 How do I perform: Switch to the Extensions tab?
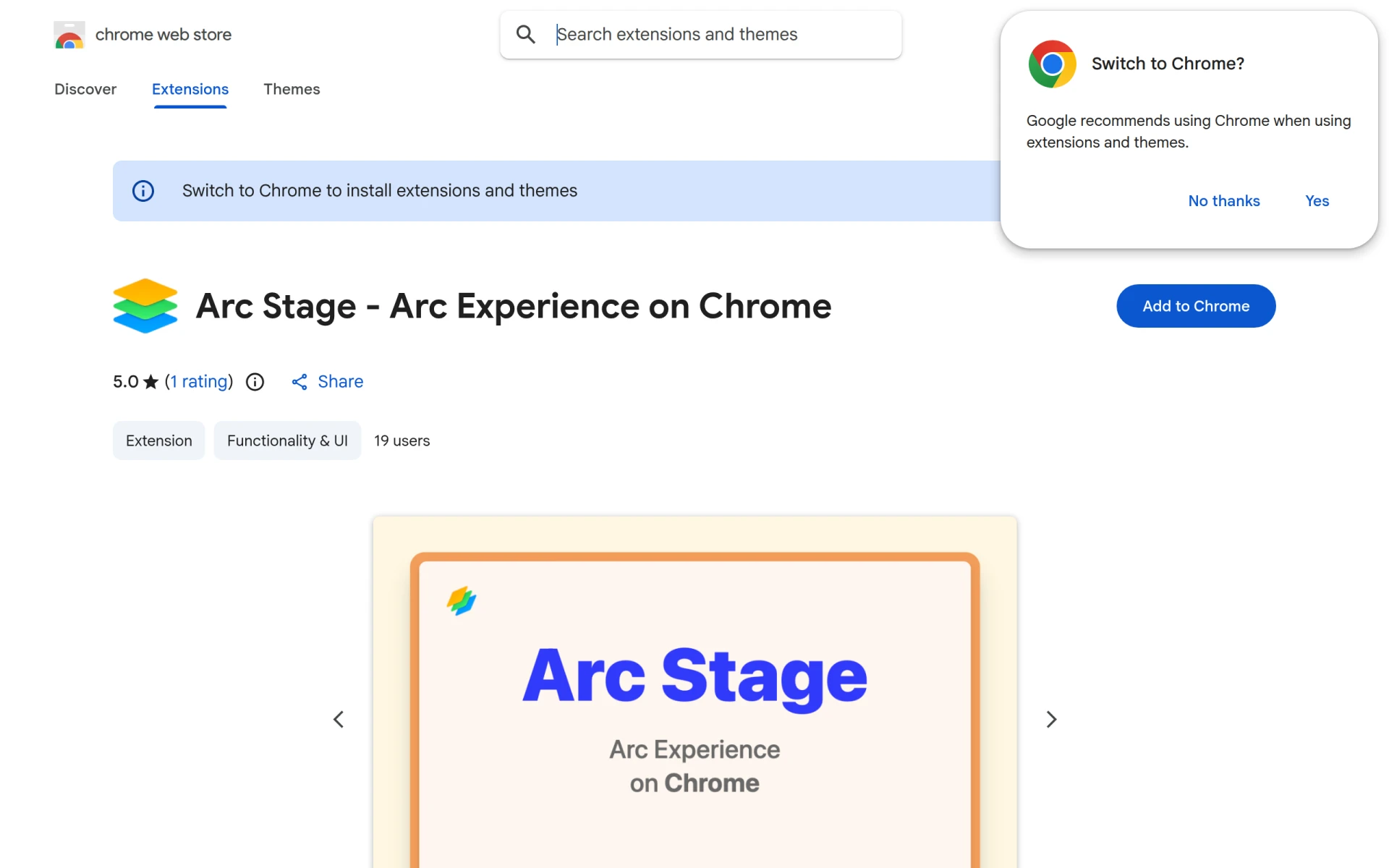pyautogui.click(x=190, y=89)
